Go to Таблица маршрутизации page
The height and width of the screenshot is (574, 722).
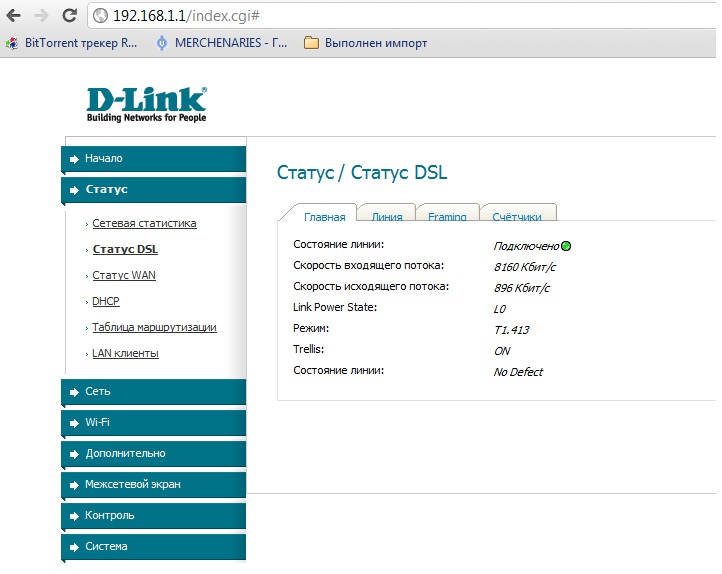coord(154,327)
